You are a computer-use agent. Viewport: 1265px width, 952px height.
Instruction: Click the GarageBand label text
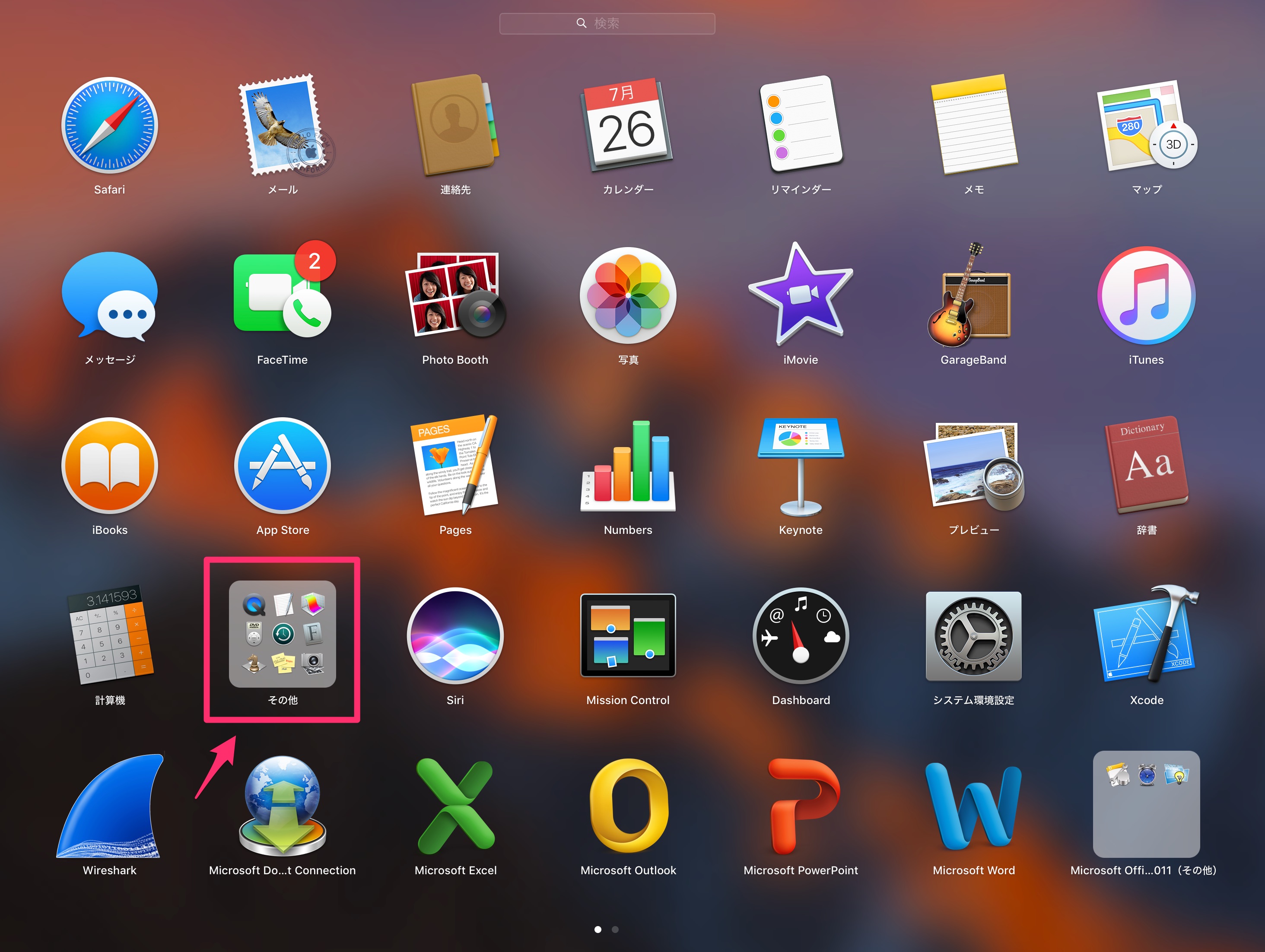[973, 360]
